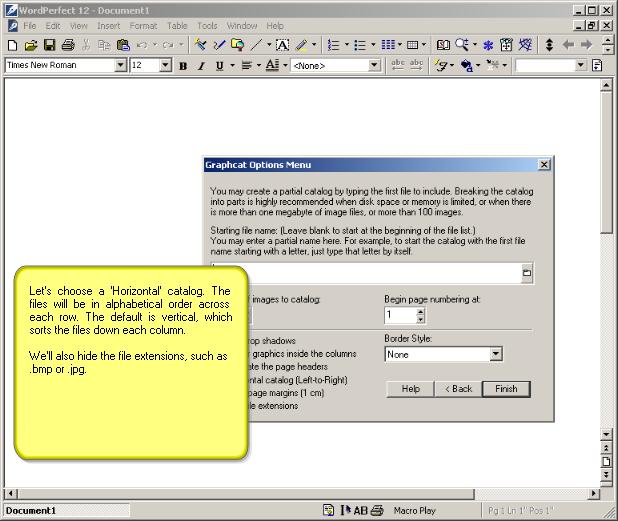Click Finish to build the catalog
The image size is (618, 521).
coord(506,389)
